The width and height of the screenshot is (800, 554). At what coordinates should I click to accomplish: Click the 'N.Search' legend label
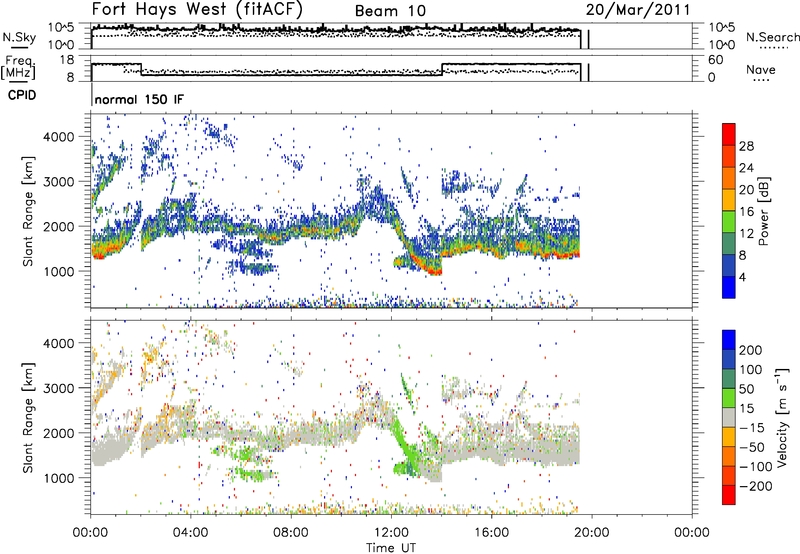(772, 37)
